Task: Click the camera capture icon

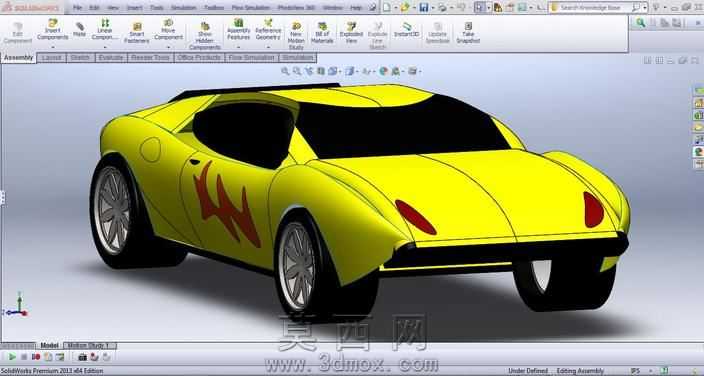Action: [x=83, y=357]
